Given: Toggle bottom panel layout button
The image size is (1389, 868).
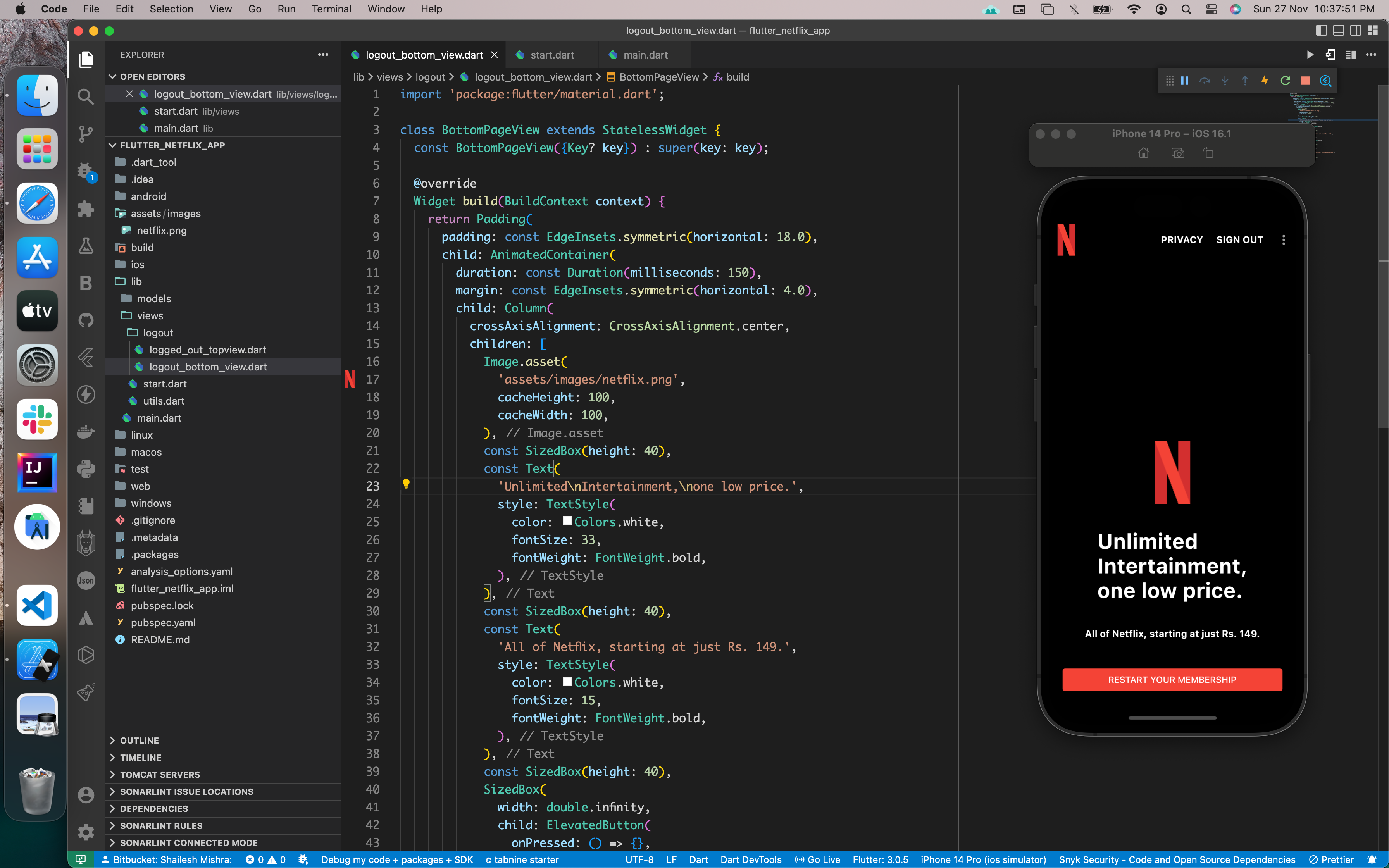Looking at the screenshot, I should (x=1338, y=31).
